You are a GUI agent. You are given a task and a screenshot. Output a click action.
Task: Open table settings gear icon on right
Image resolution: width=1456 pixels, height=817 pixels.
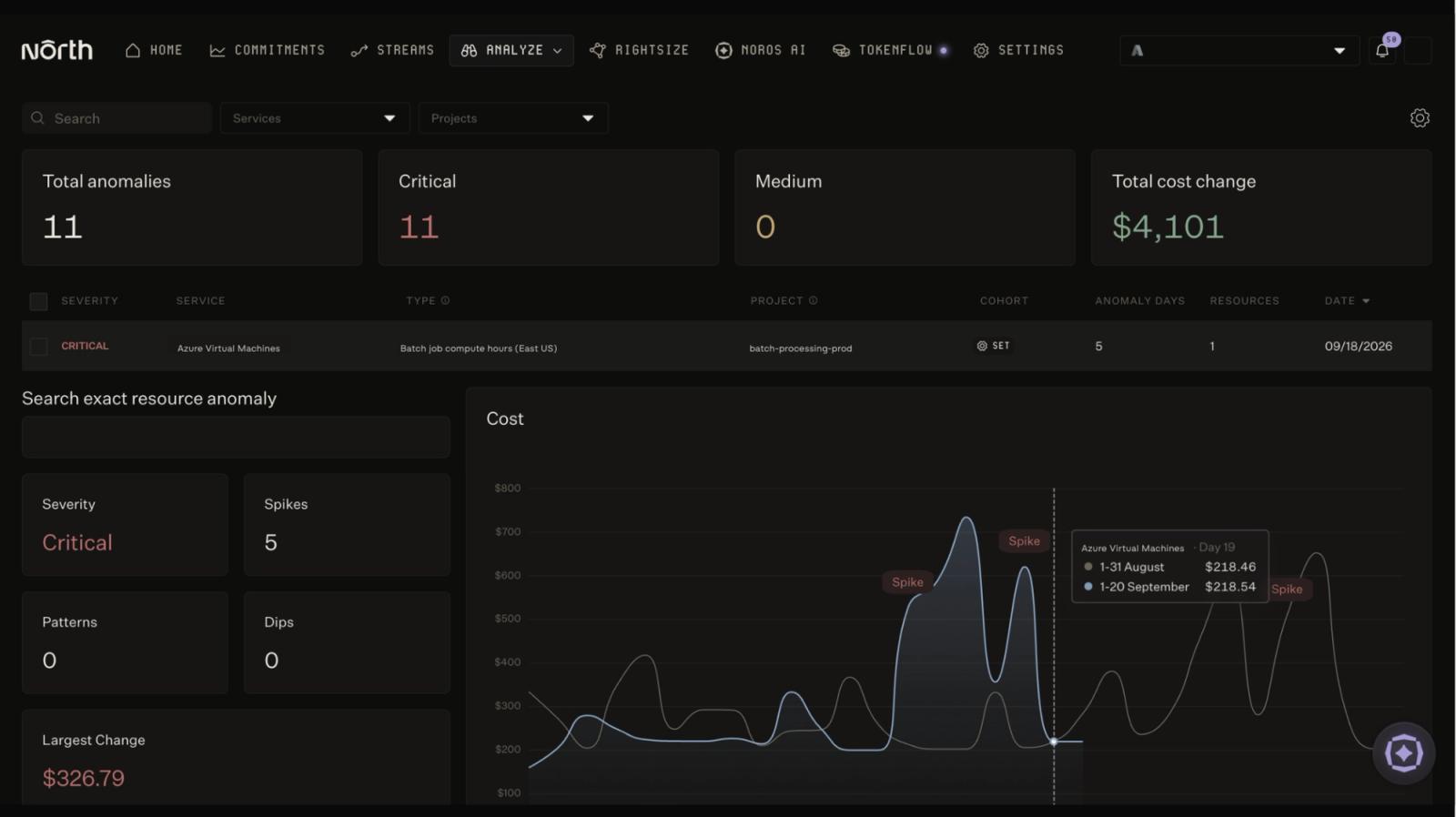(x=1420, y=118)
